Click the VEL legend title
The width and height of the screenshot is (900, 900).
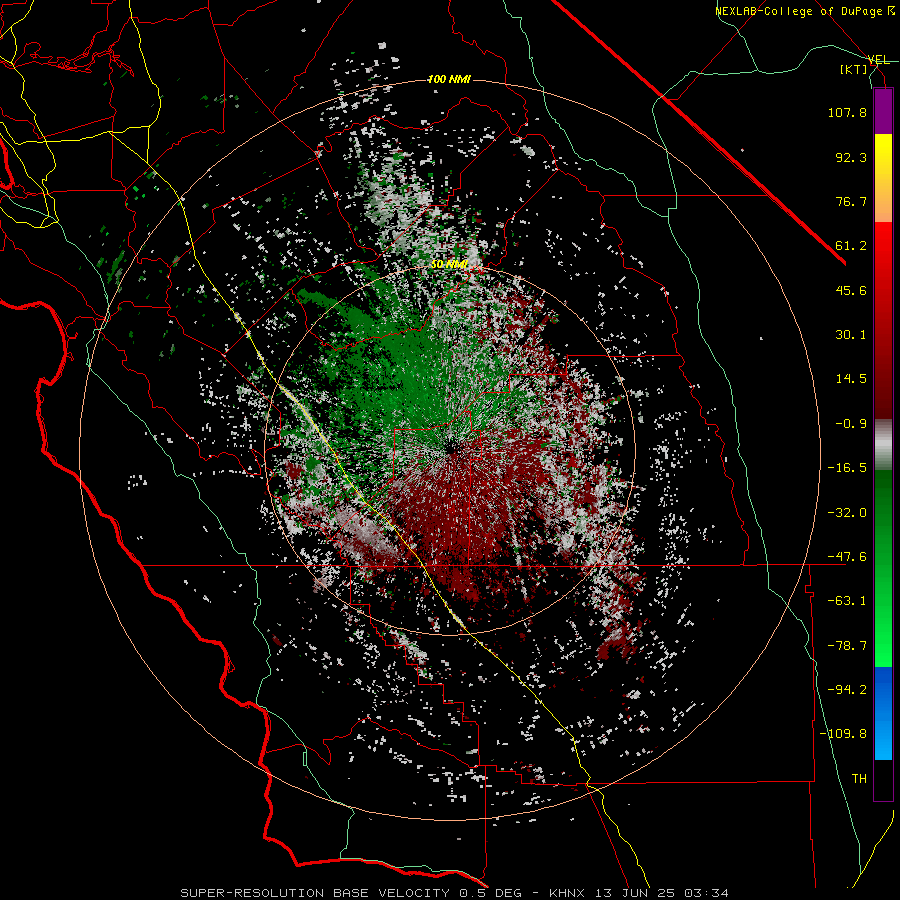point(879,60)
